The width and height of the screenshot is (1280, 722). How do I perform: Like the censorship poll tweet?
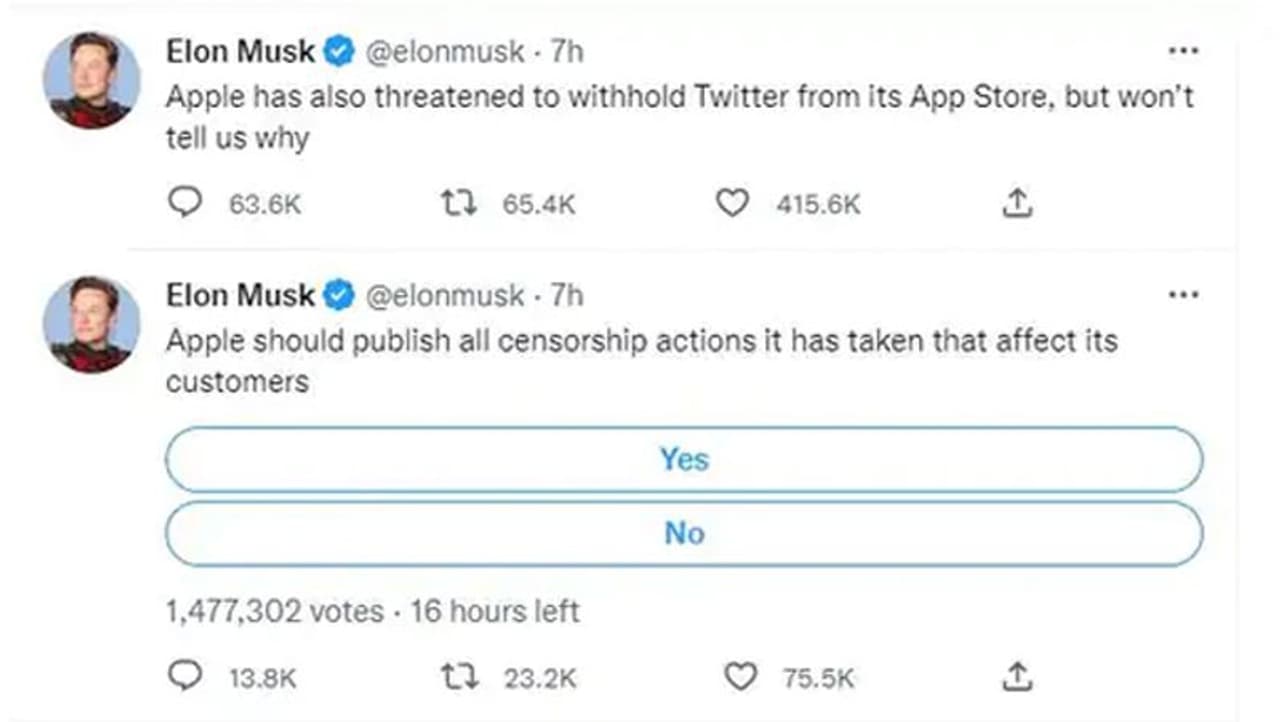pos(739,678)
